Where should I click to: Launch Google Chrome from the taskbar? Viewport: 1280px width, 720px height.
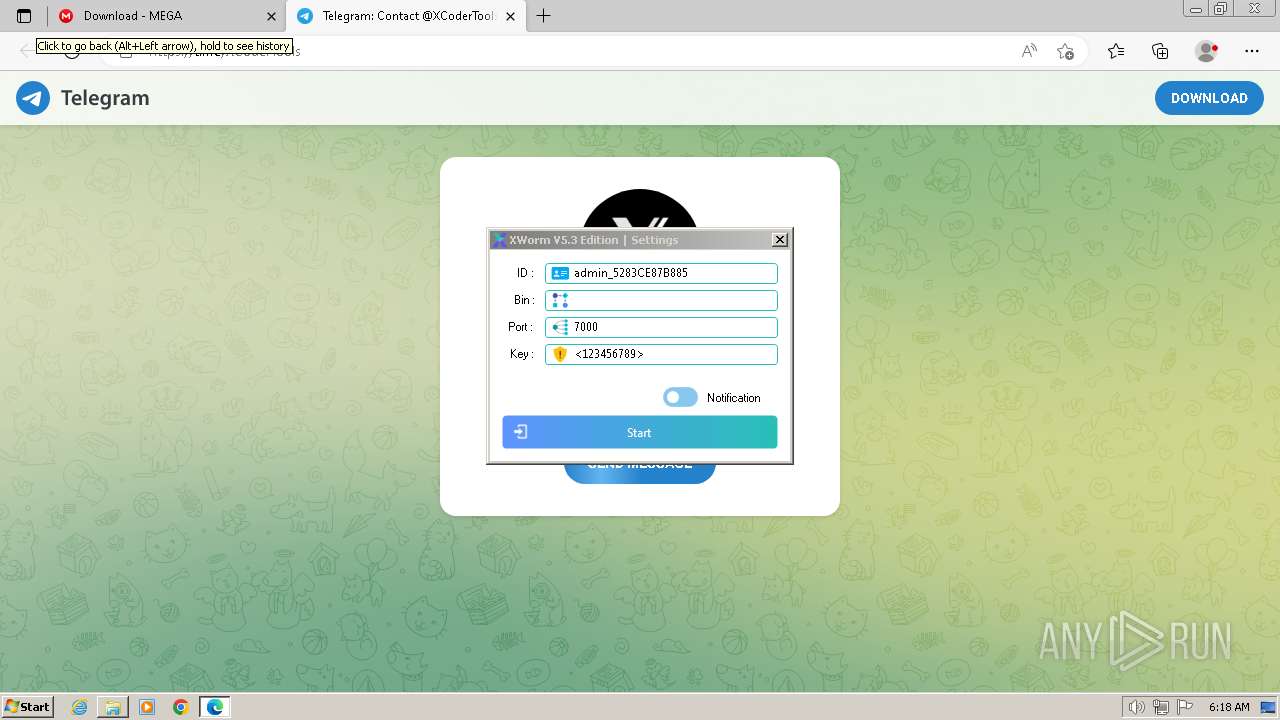(181, 707)
